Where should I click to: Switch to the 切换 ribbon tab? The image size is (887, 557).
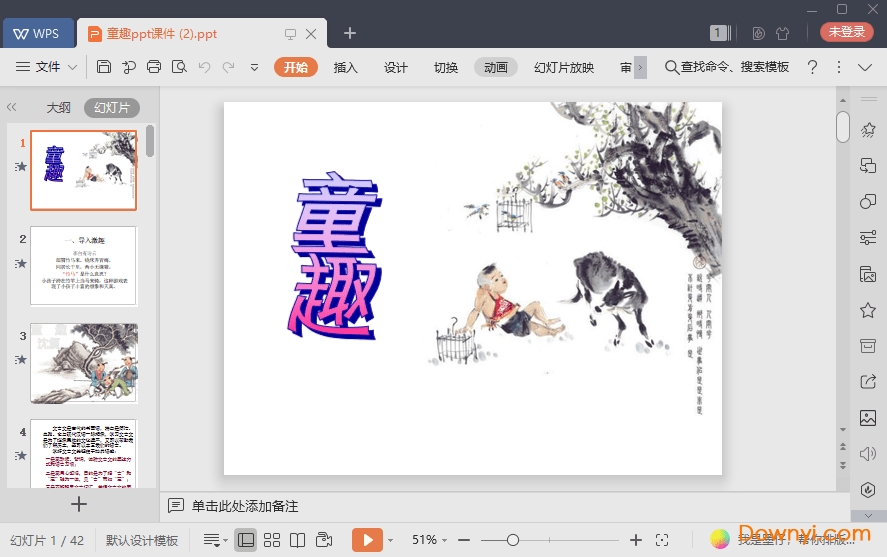point(446,67)
